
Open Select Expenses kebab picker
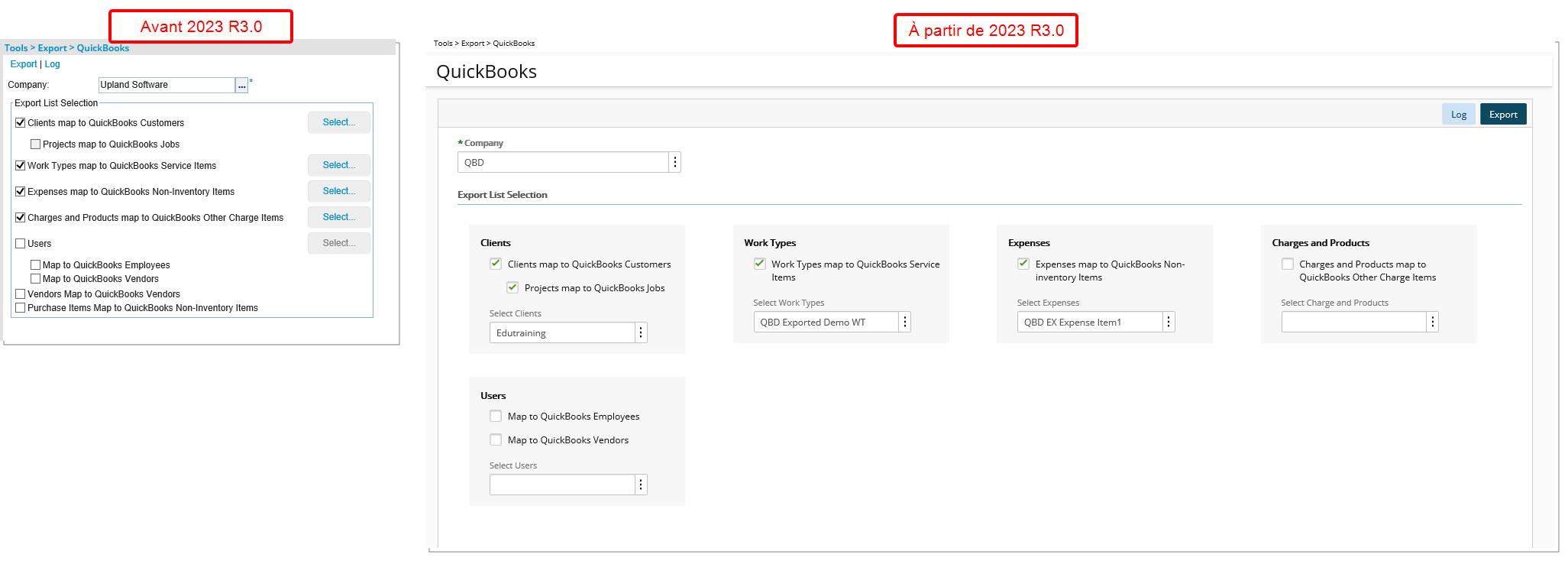[1169, 322]
